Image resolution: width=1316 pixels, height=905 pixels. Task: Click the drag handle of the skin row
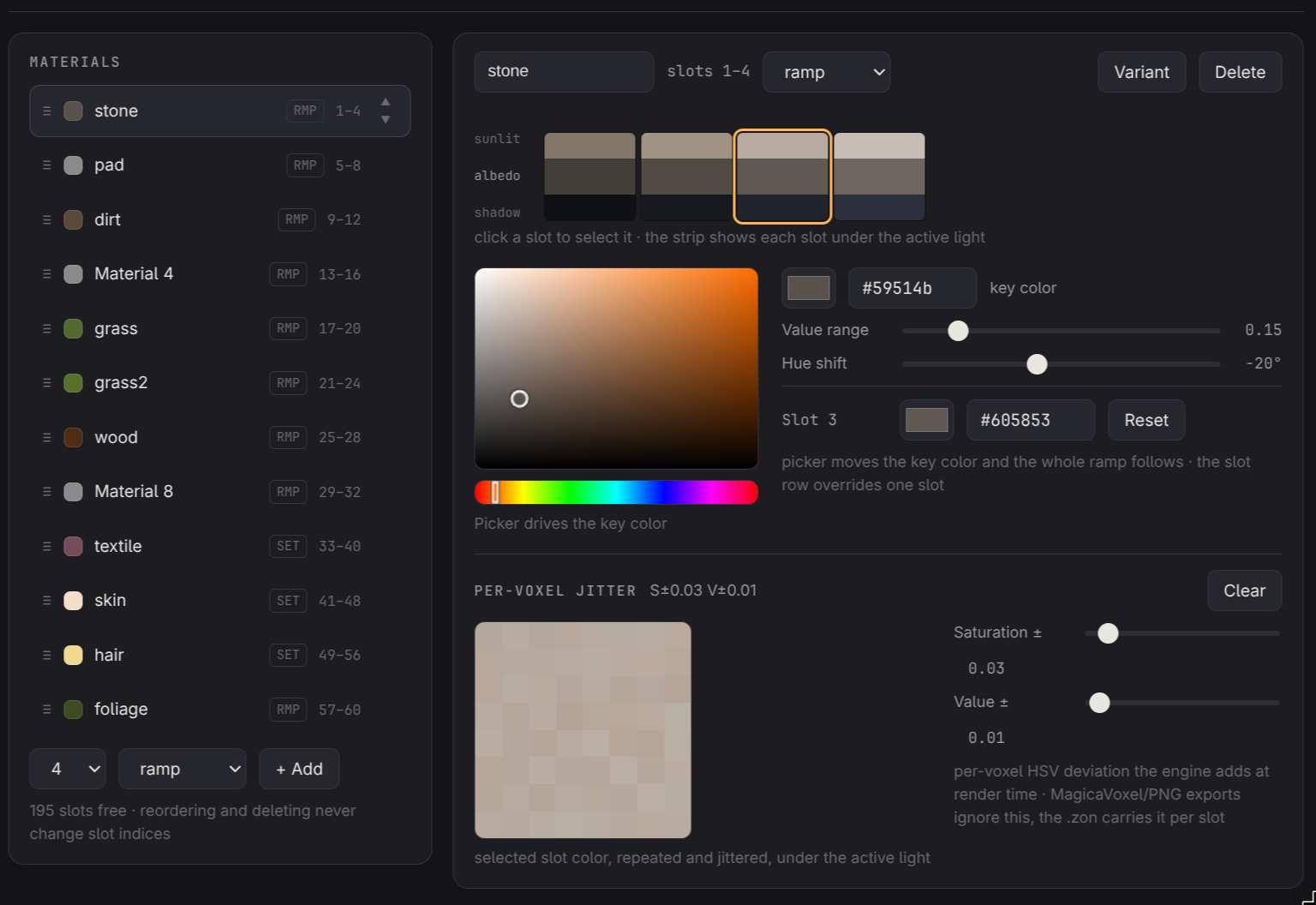point(47,601)
